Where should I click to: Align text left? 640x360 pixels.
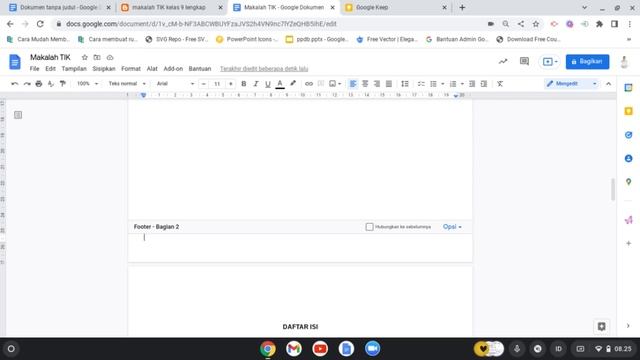pyautogui.click(x=353, y=84)
